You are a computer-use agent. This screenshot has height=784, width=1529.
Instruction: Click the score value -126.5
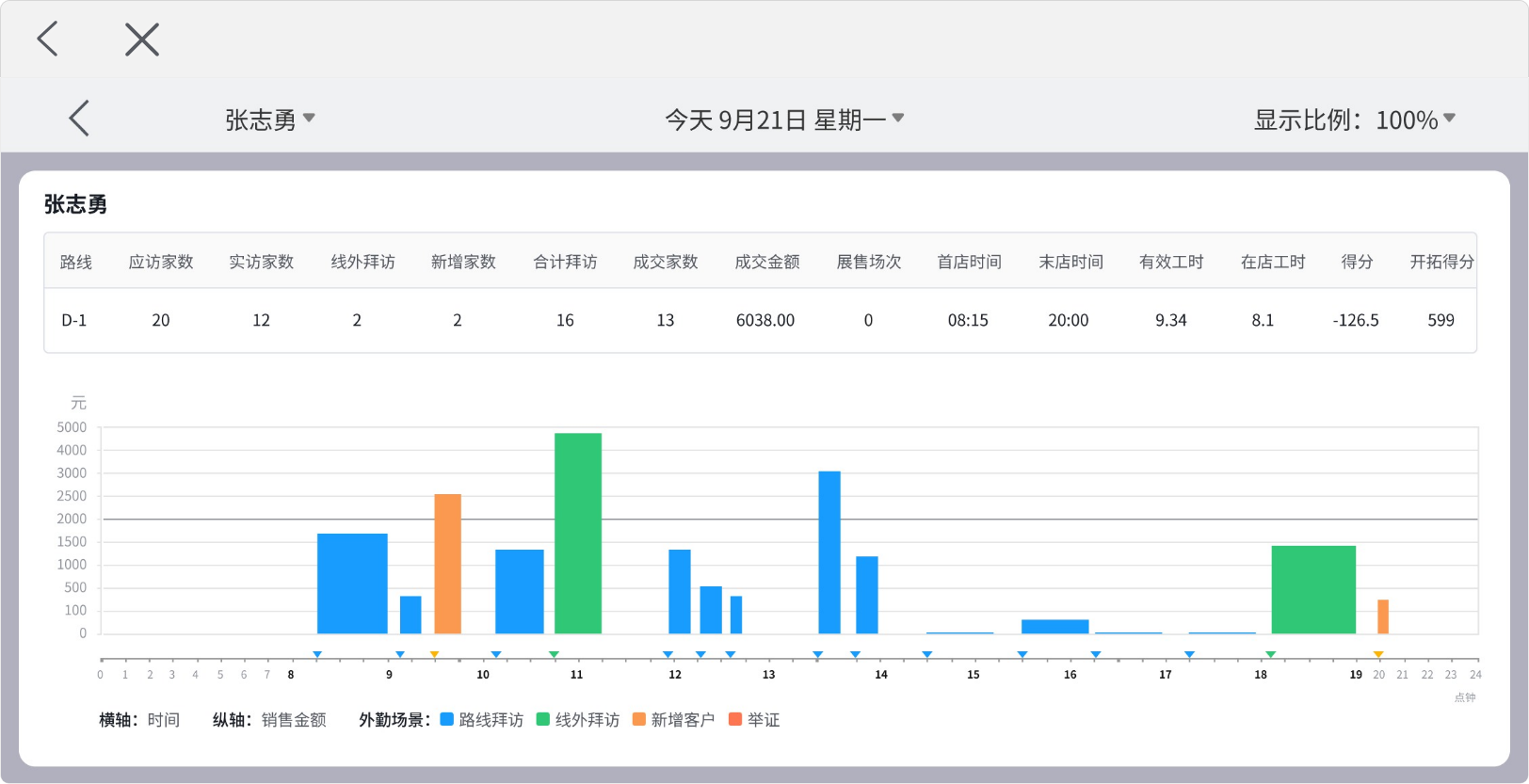[1356, 320]
